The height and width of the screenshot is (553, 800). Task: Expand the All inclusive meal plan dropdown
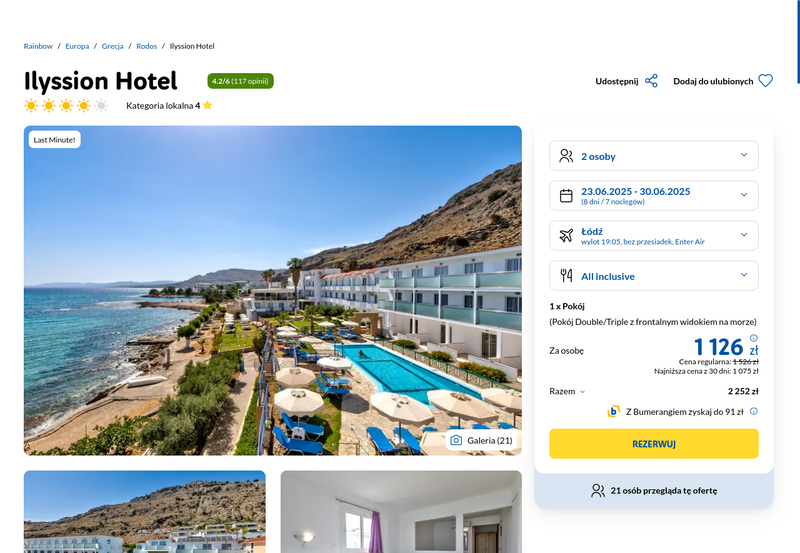pyautogui.click(x=654, y=275)
